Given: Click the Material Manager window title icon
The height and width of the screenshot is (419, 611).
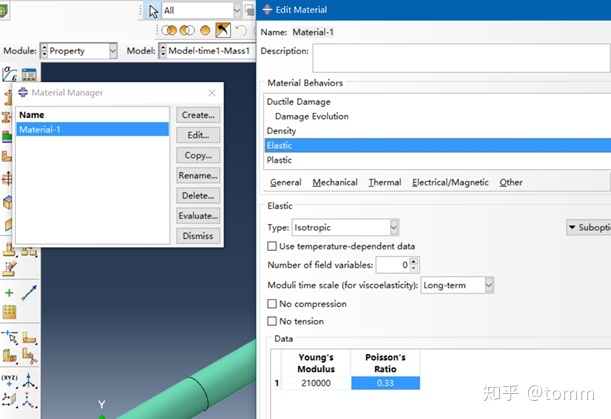Looking at the screenshot, I should click(x=23, y=92).
